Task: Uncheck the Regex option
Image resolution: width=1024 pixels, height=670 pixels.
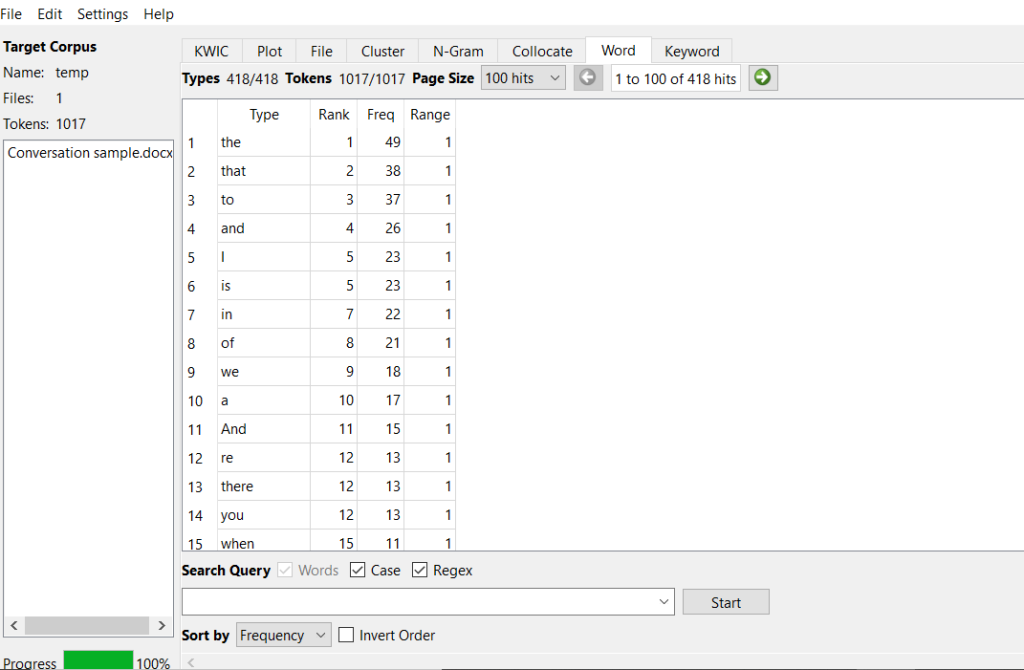Action: tap(420, 570)
